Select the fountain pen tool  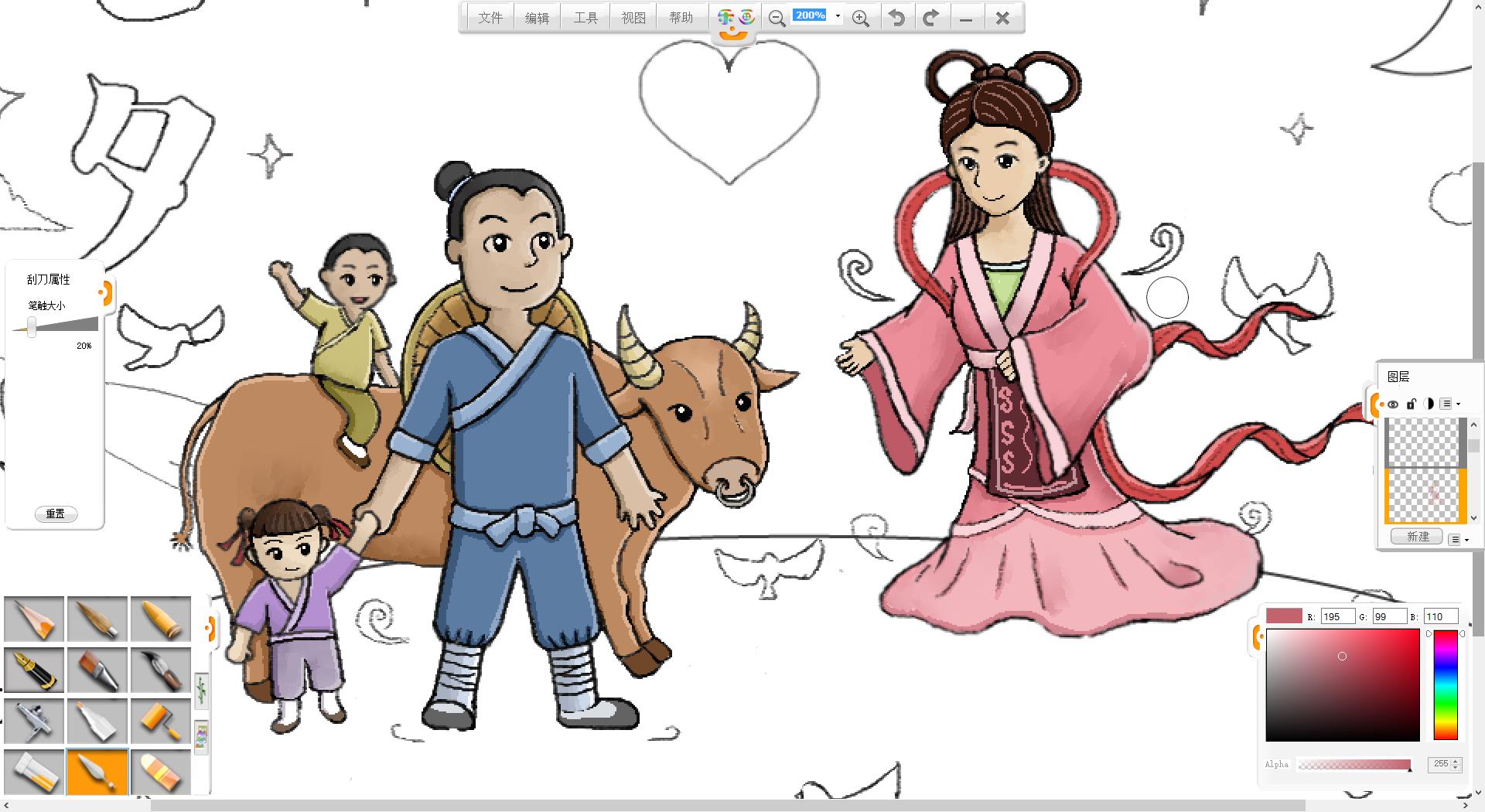coord(35,670)
